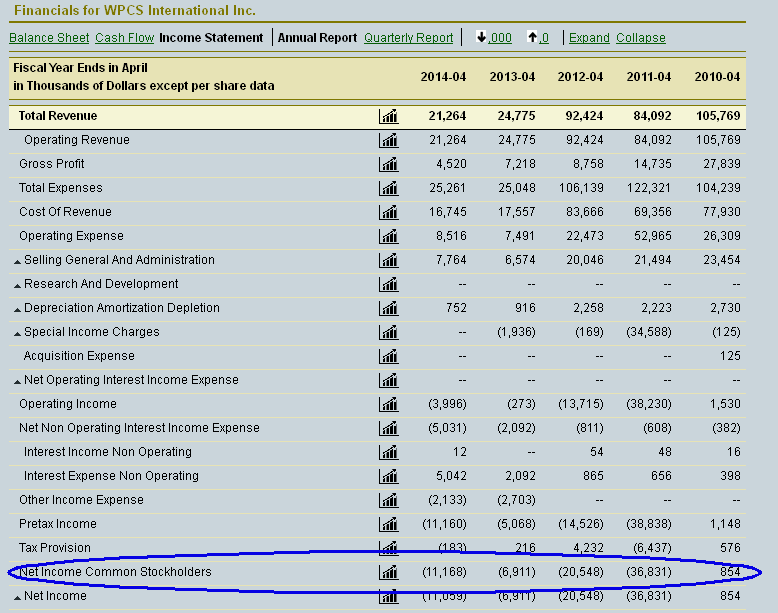Screen dimensions: 778x613
Task: Expand Selling General And Administration row
Action: [x=17, y=261]
